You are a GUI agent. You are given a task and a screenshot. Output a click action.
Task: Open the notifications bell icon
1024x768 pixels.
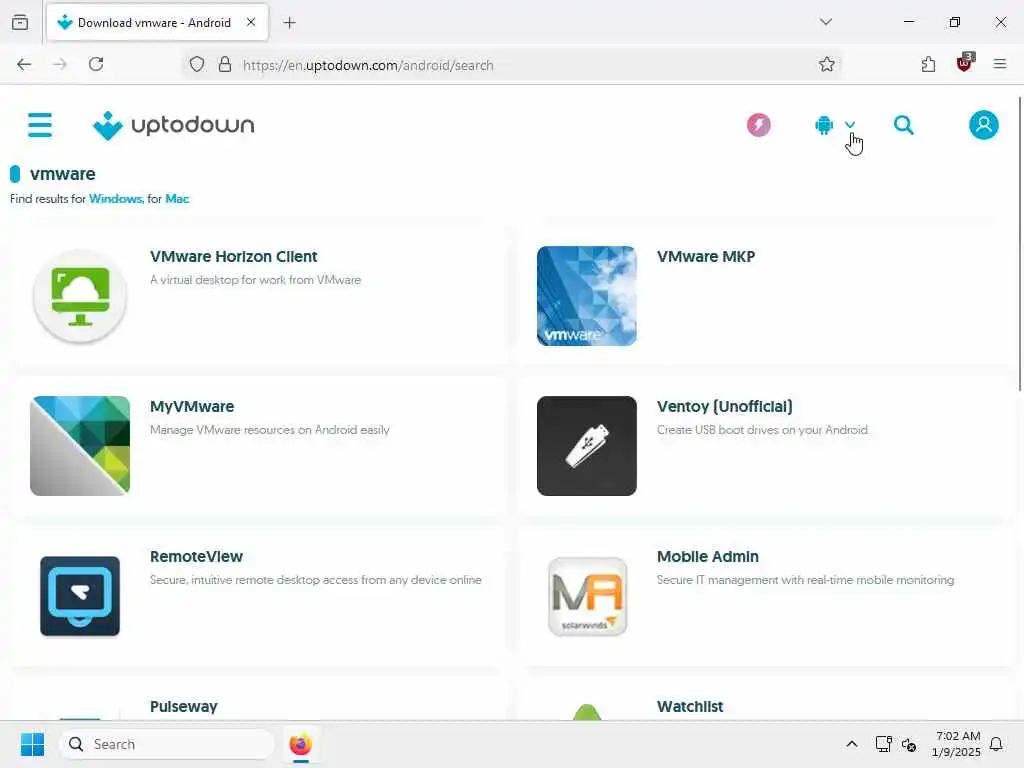pyautogui.click(x=996, y=744)
